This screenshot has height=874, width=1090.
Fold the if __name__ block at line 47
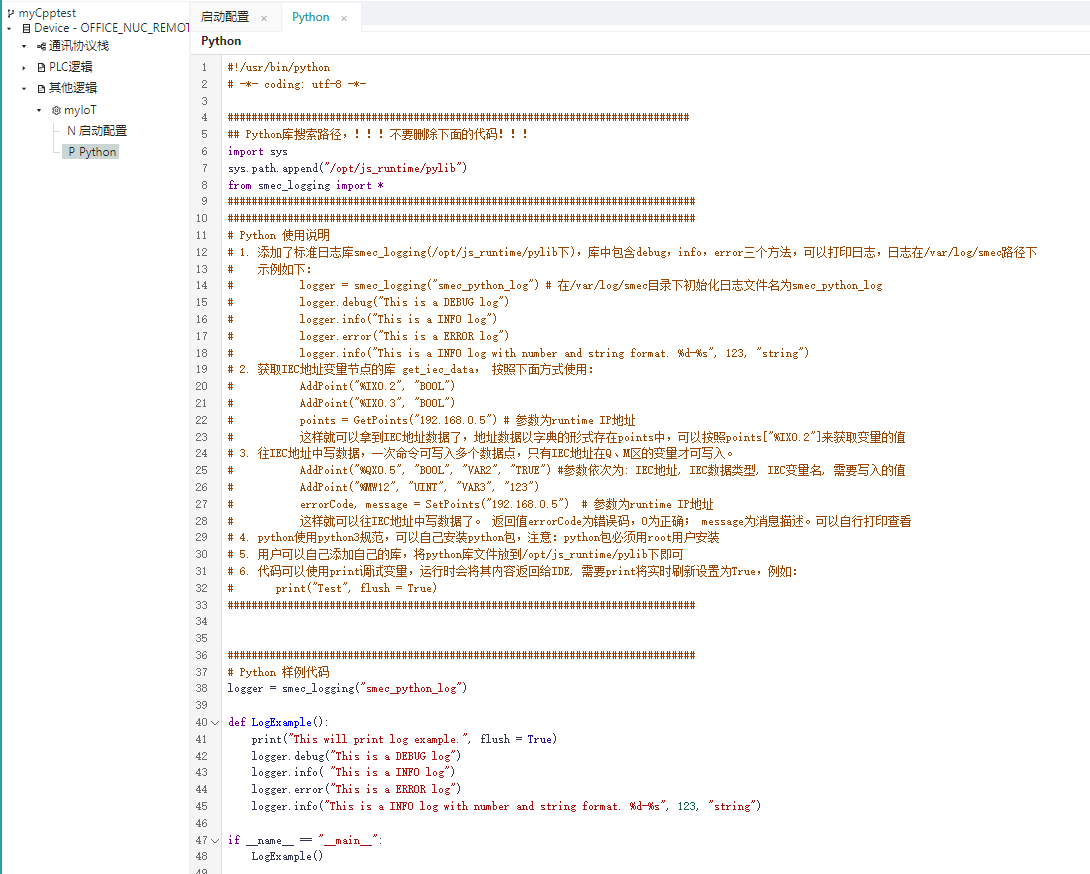[x=215, y=841]
